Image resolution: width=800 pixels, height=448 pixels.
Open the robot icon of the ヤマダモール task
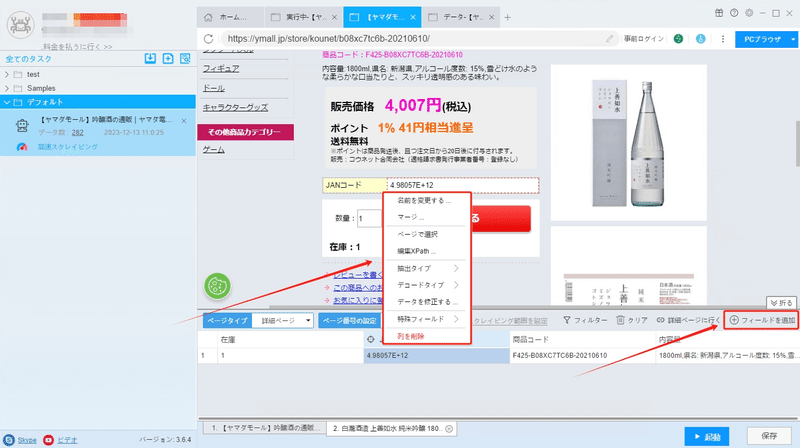(22, 126)
